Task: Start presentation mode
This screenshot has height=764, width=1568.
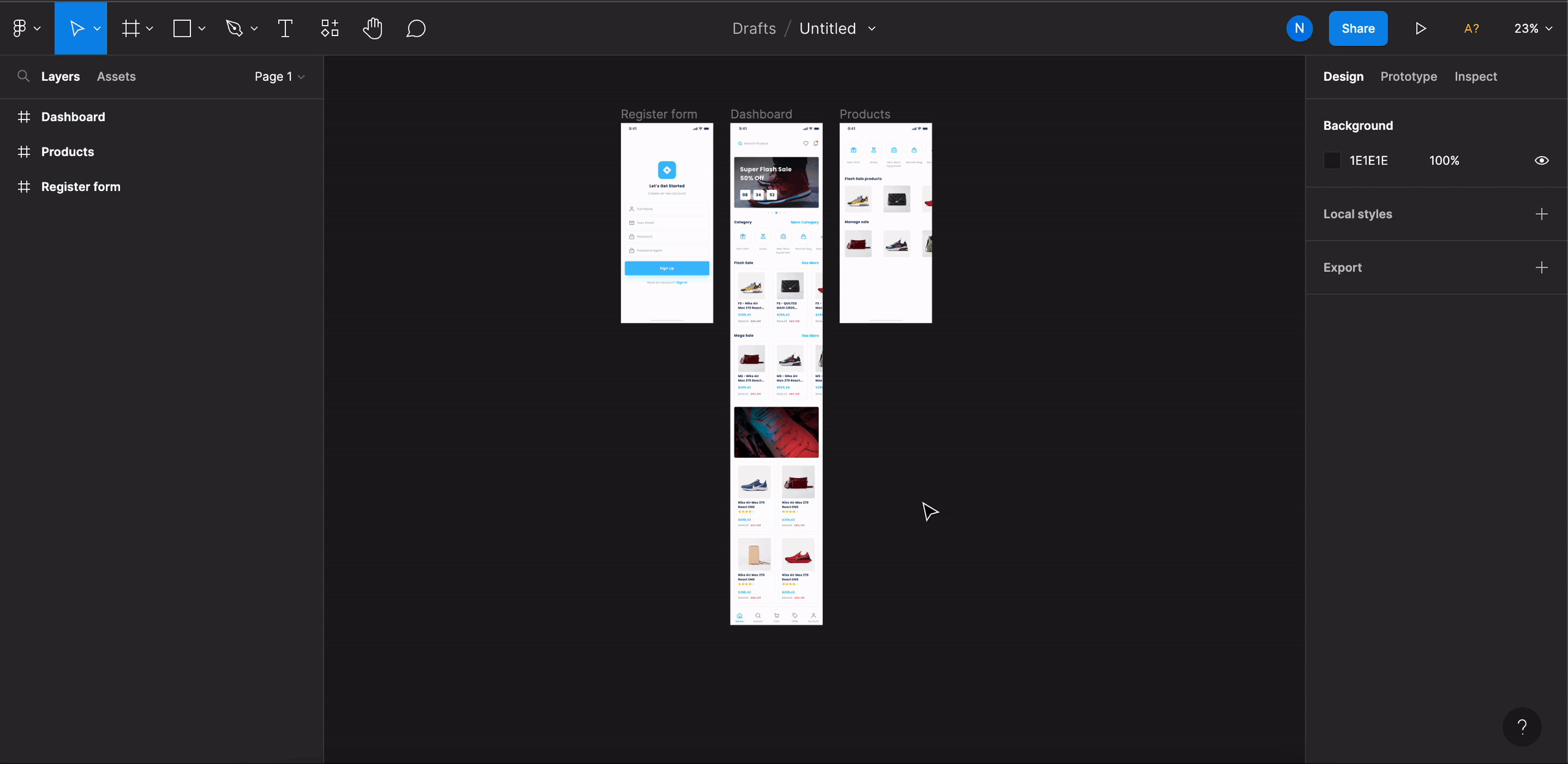Action: 1420,28
